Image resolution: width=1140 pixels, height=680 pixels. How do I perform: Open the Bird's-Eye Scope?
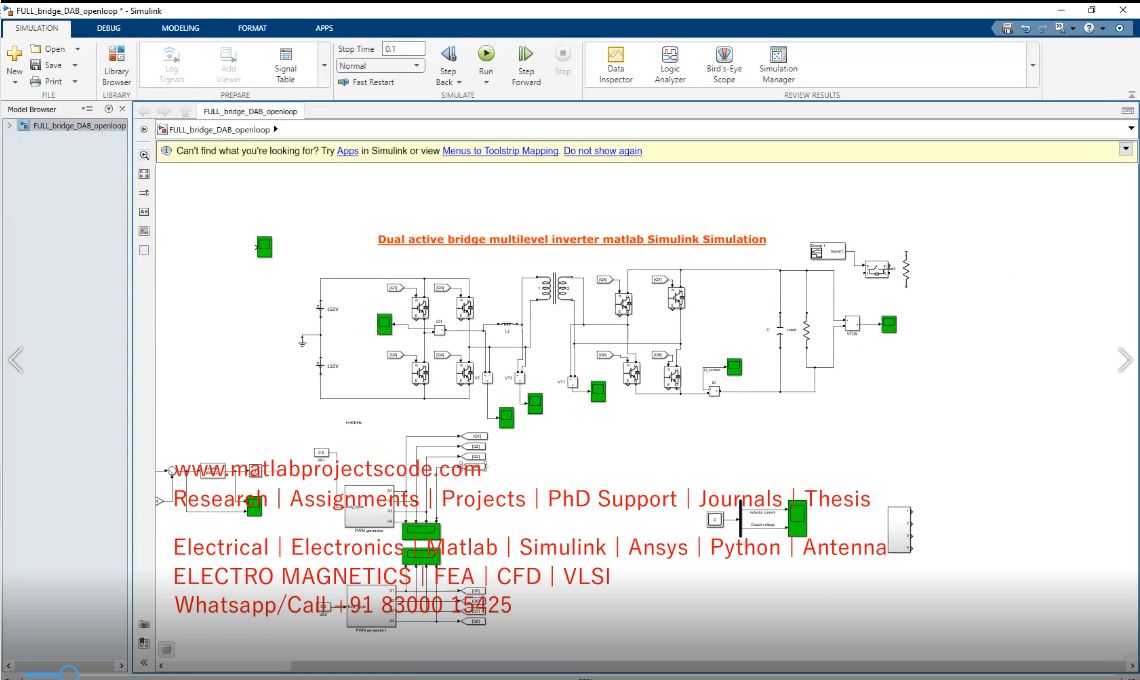click(x=724, y=65)
